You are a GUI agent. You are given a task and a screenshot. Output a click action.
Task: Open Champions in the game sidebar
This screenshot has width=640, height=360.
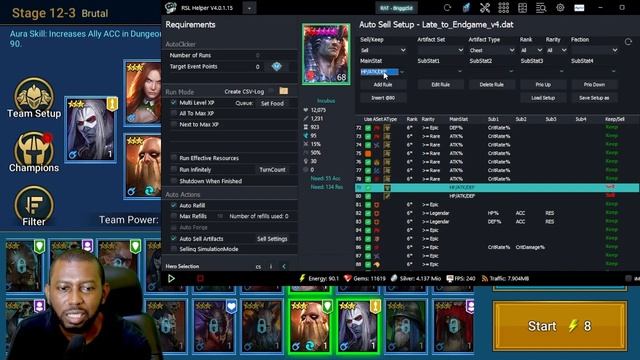34,153
